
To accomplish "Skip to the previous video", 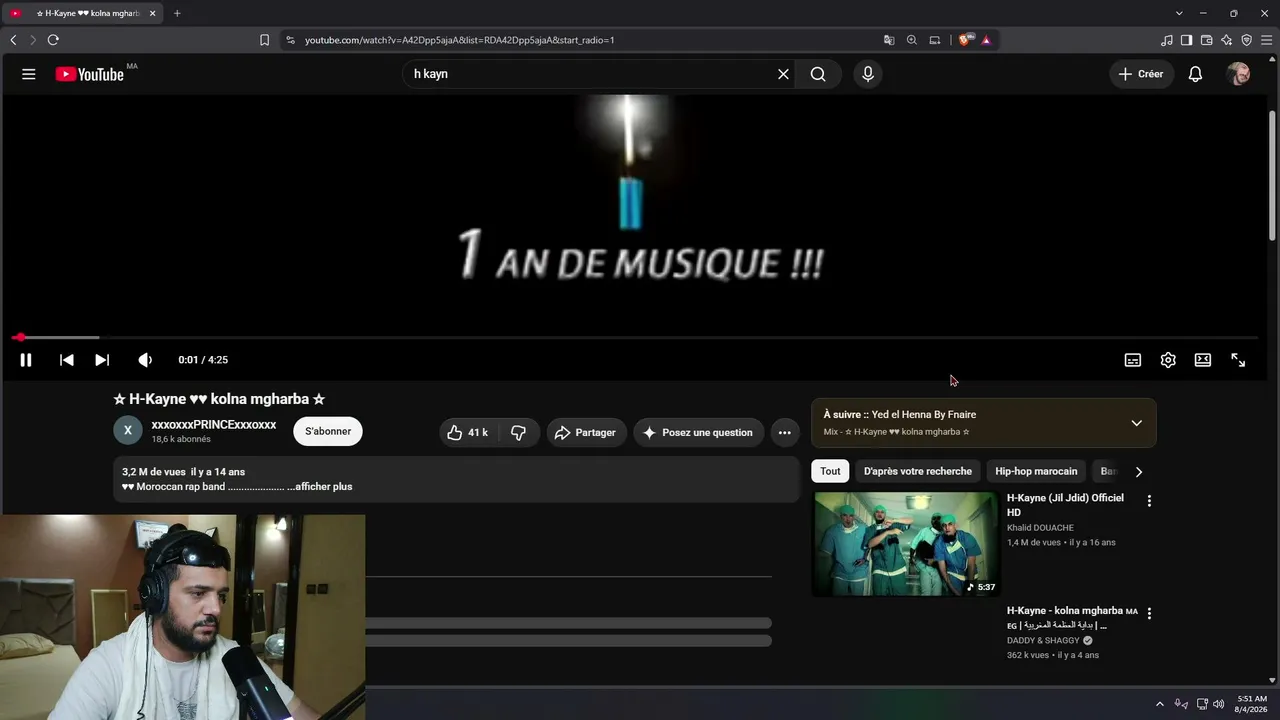I will (x=66, y=360).
